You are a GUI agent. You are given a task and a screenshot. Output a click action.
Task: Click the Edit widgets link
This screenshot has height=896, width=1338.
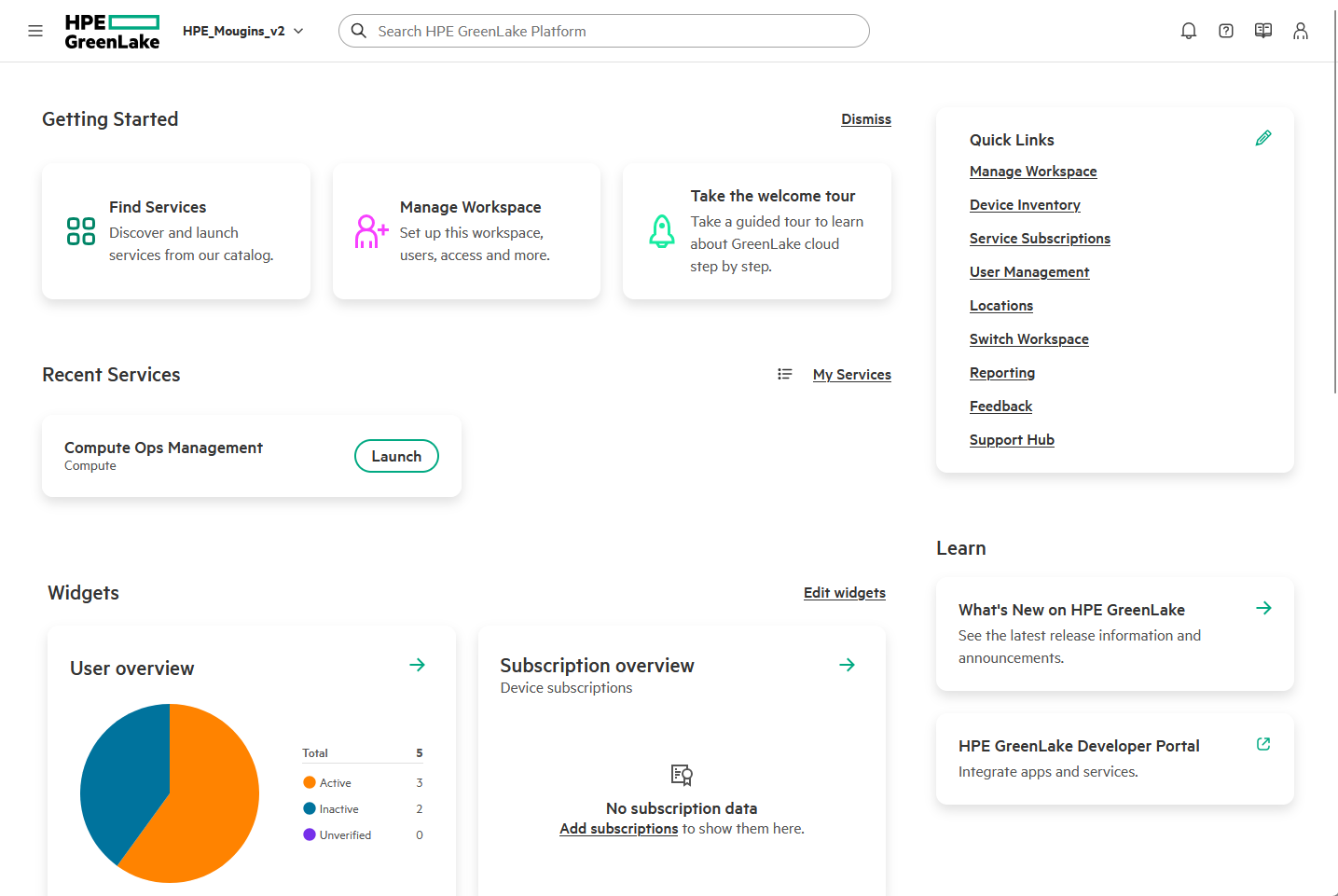(x=844, y=593)
